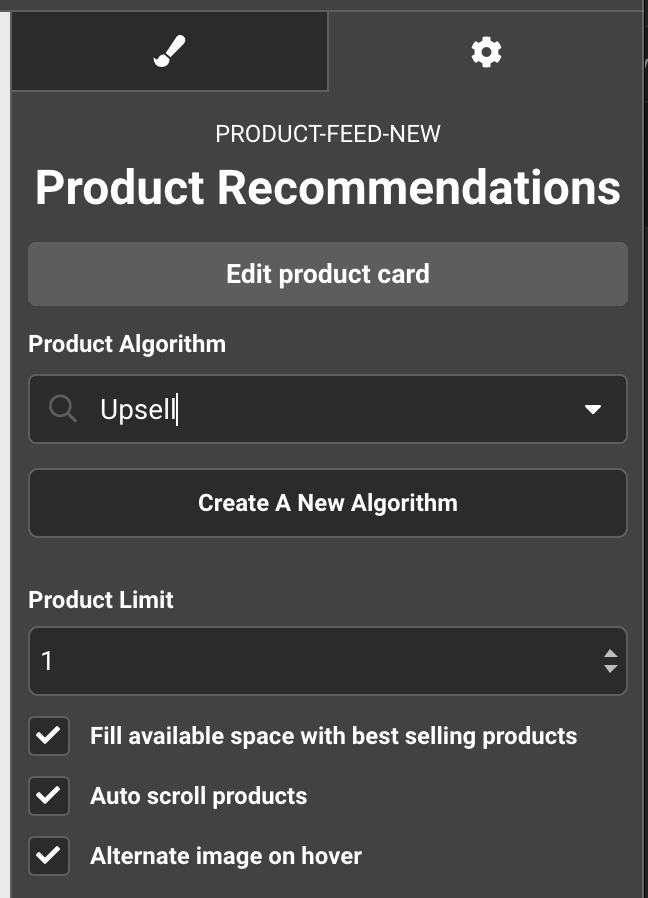
Task: Select the Product Recommendations heading
Action: pos(328,188)
